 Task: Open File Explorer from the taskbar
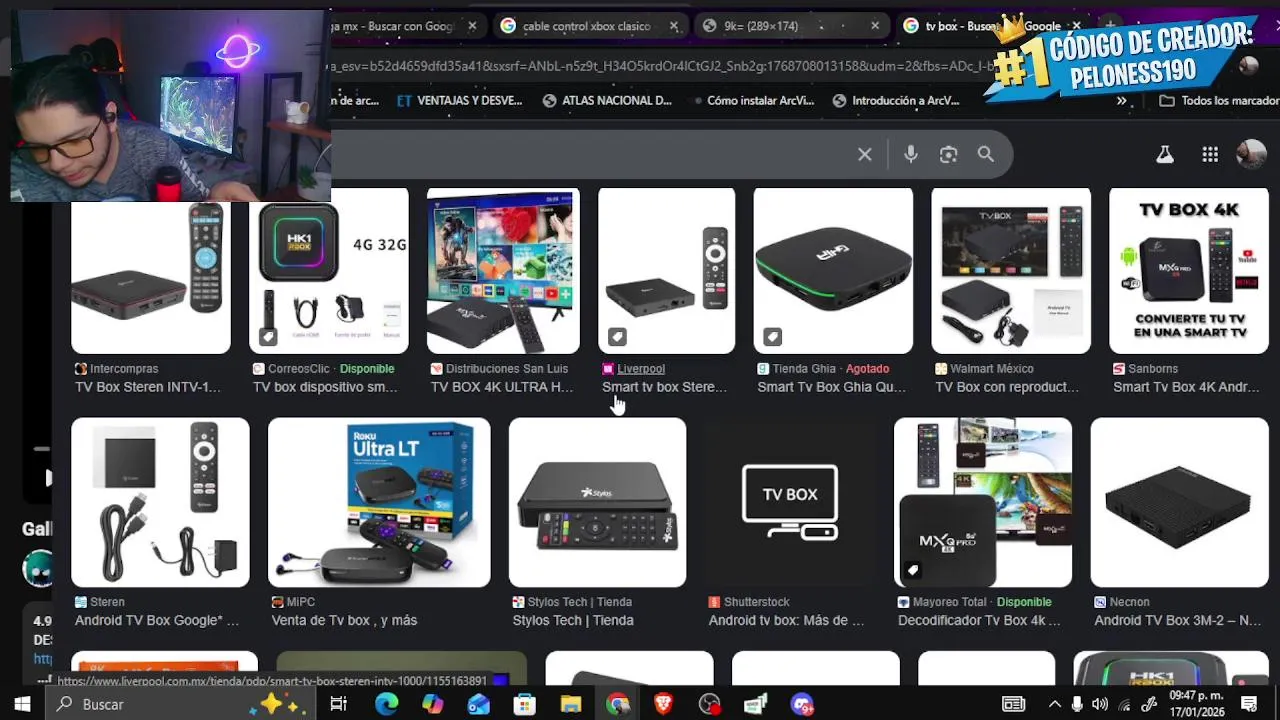[x=570, y=704]
